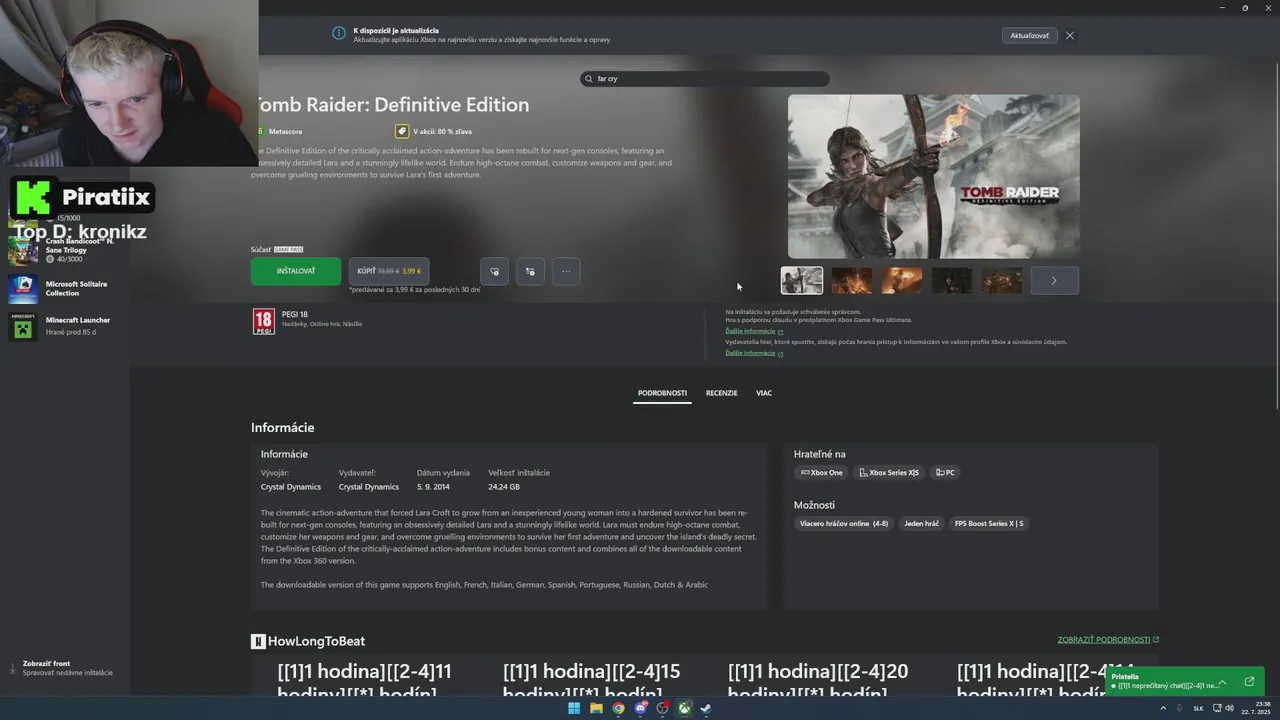The image size is (1280, 720).
Task: Click install size 24,24 GB
Action: tap(504, 487)
